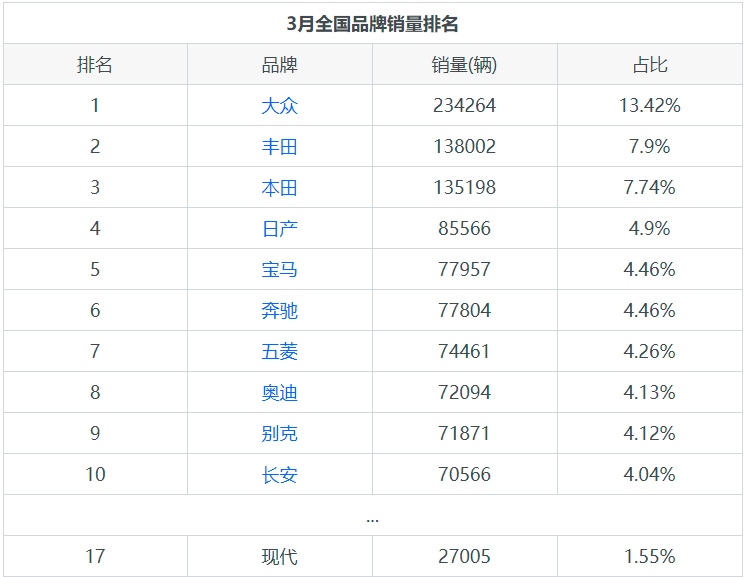
Task: Select sales value 77804
Action: click(465, 311)
